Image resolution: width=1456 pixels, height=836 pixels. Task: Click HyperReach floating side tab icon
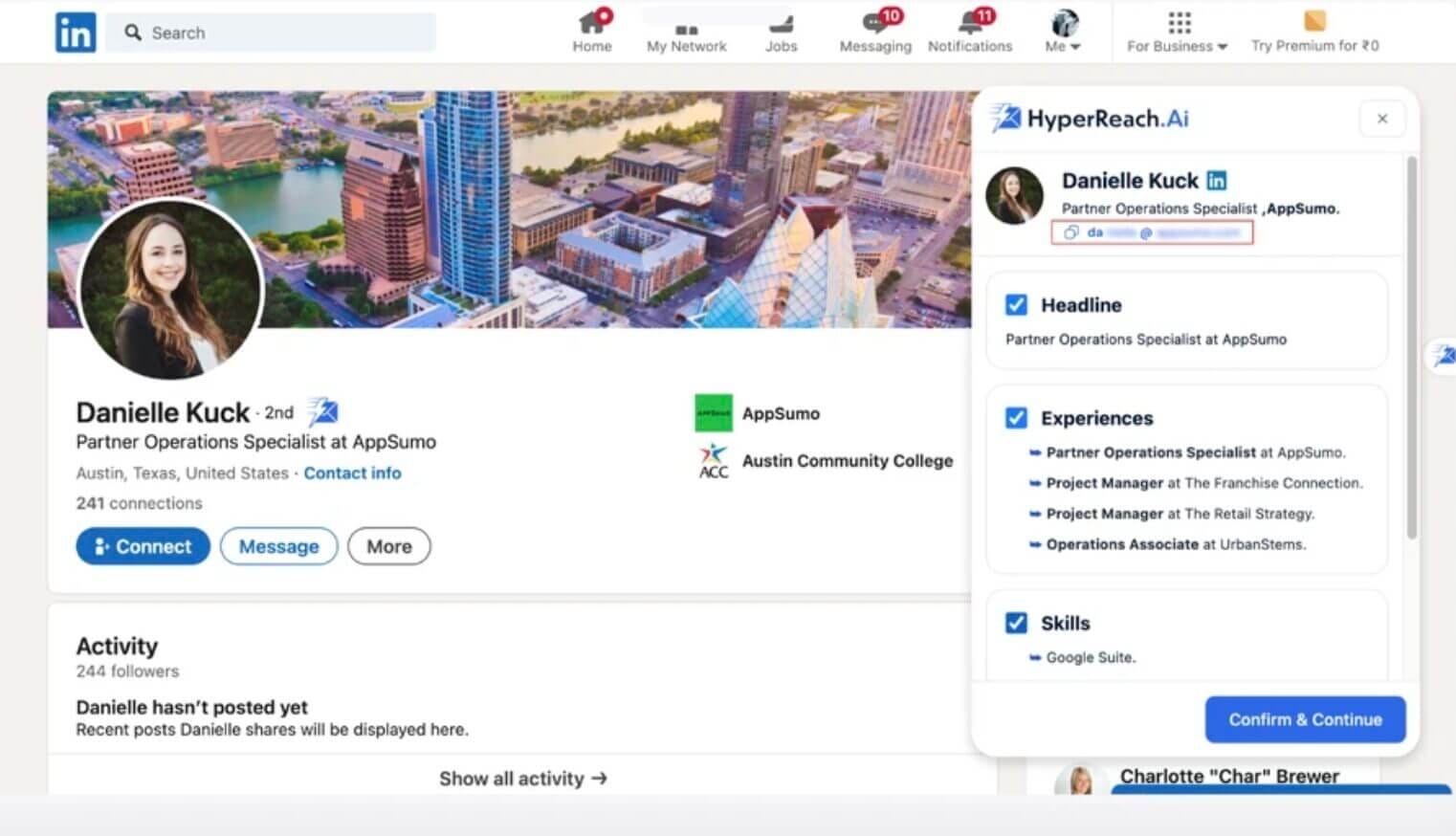click(1443, 356)
